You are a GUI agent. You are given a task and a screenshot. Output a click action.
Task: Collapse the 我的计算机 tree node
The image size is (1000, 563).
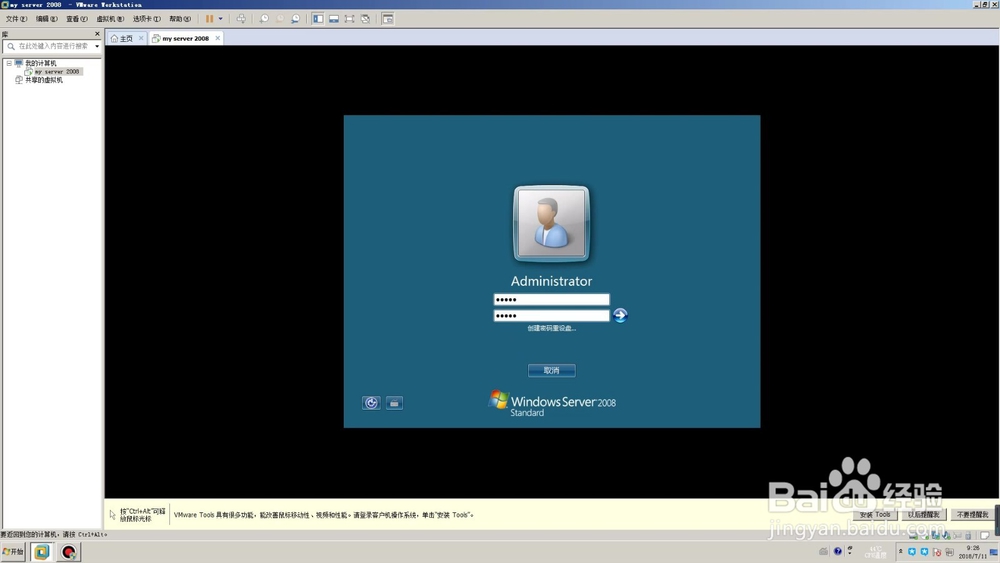click(9, 63)
